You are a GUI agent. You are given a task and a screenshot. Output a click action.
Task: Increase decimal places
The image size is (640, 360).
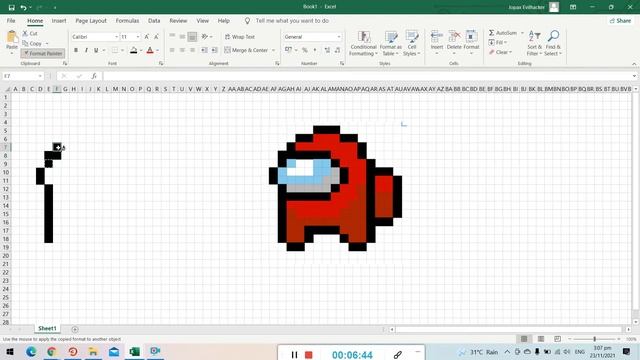pos(327,50)
